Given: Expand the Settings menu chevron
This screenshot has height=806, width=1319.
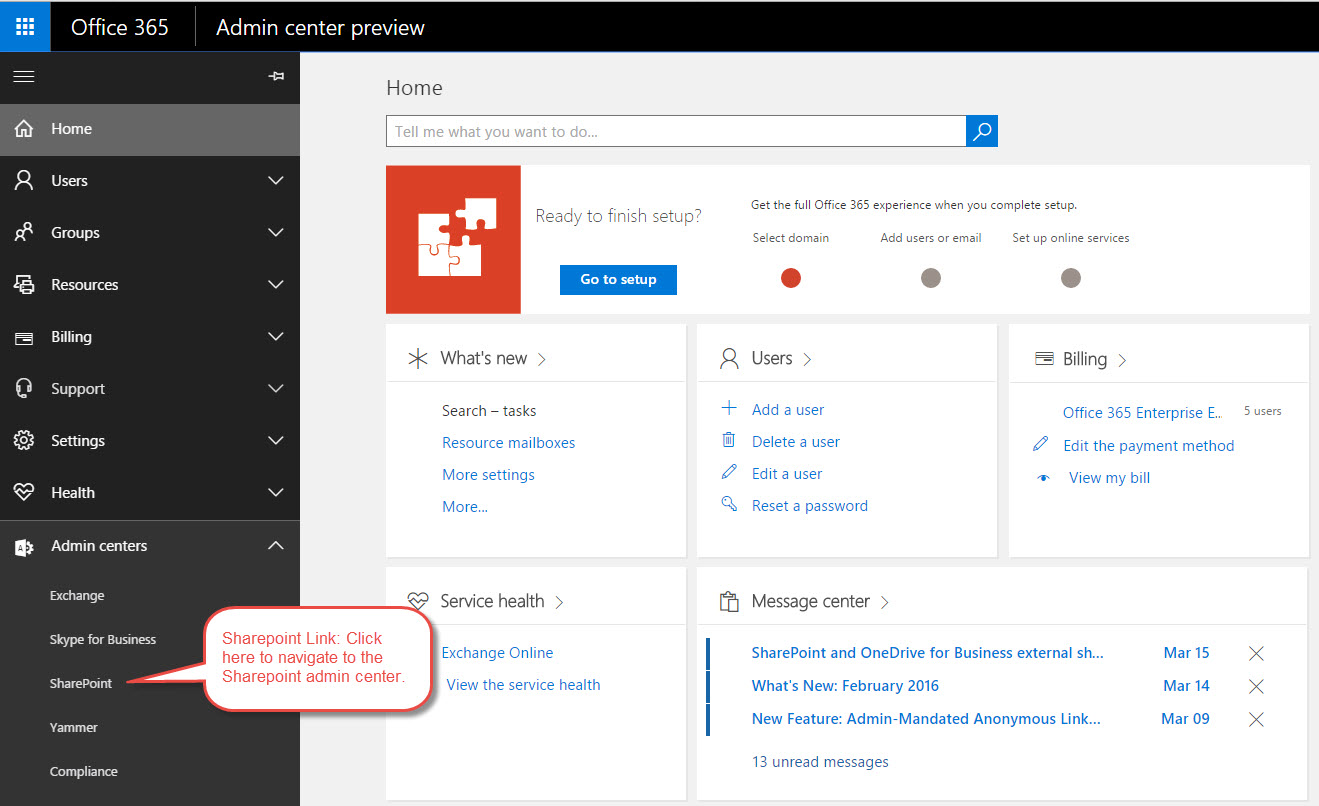Looking at the screenshot, I should pyautogui.click(x=276, y=441).
